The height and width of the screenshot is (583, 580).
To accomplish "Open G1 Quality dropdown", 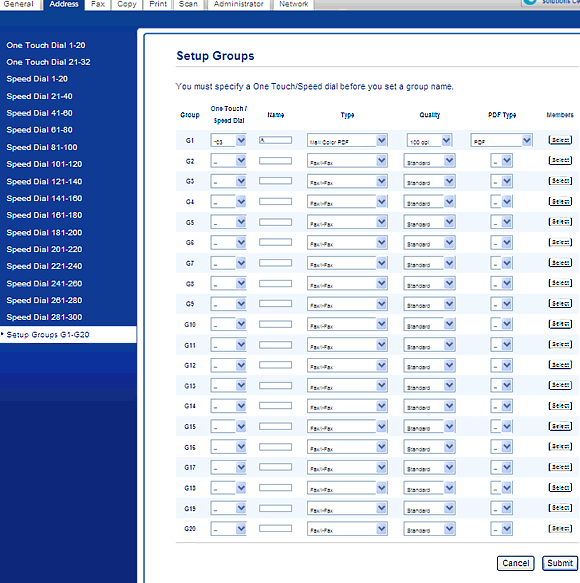I will click(429, 141).
